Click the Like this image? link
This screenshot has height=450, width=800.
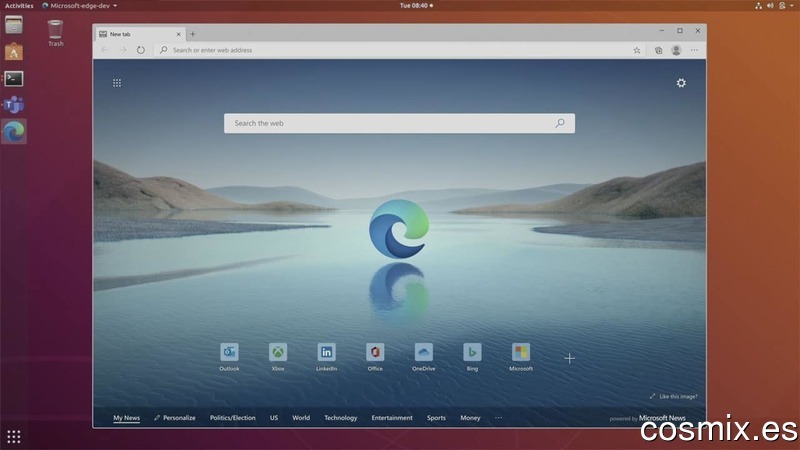pos(673,396)
